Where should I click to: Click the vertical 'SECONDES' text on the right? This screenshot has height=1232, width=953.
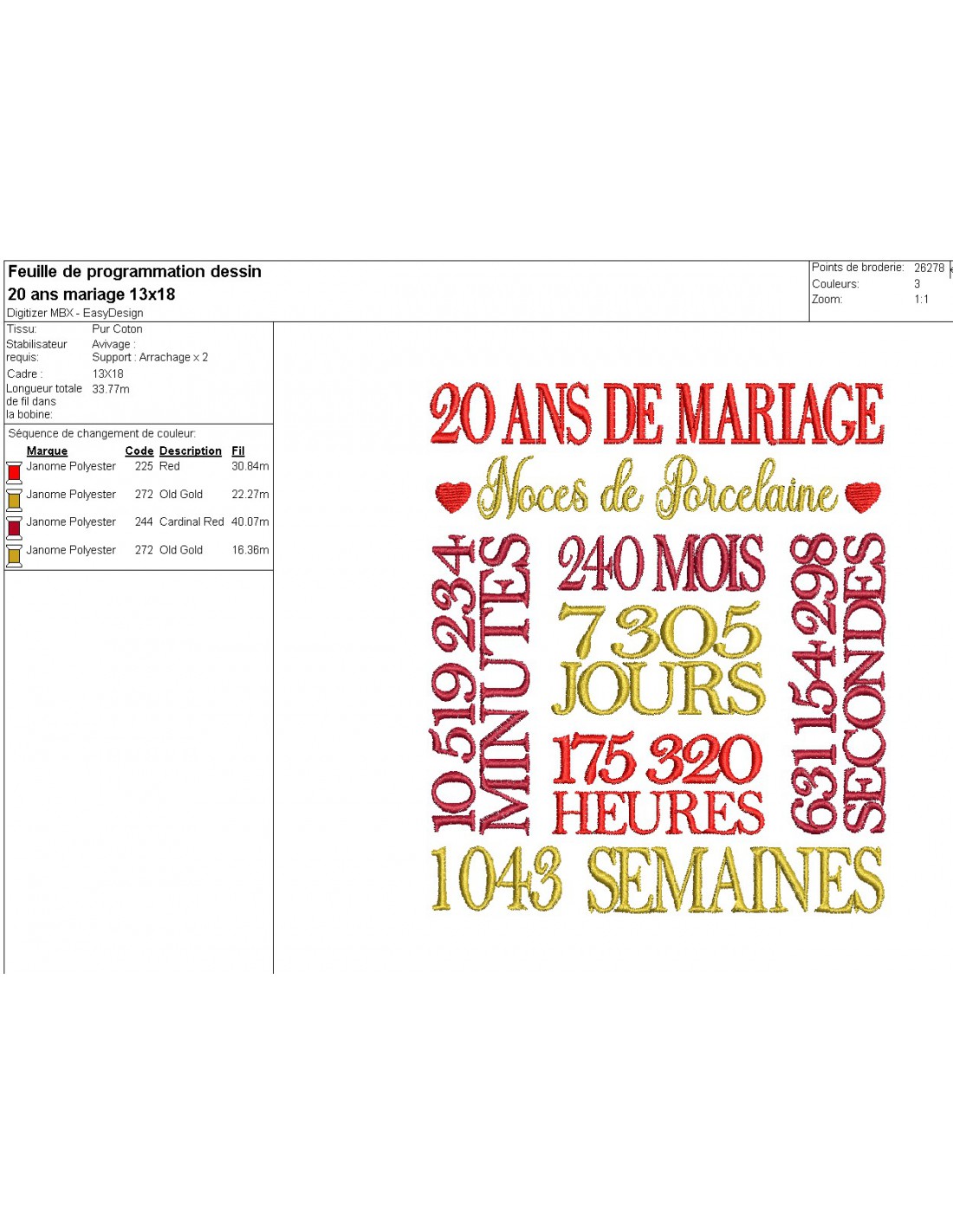(863, 684)
